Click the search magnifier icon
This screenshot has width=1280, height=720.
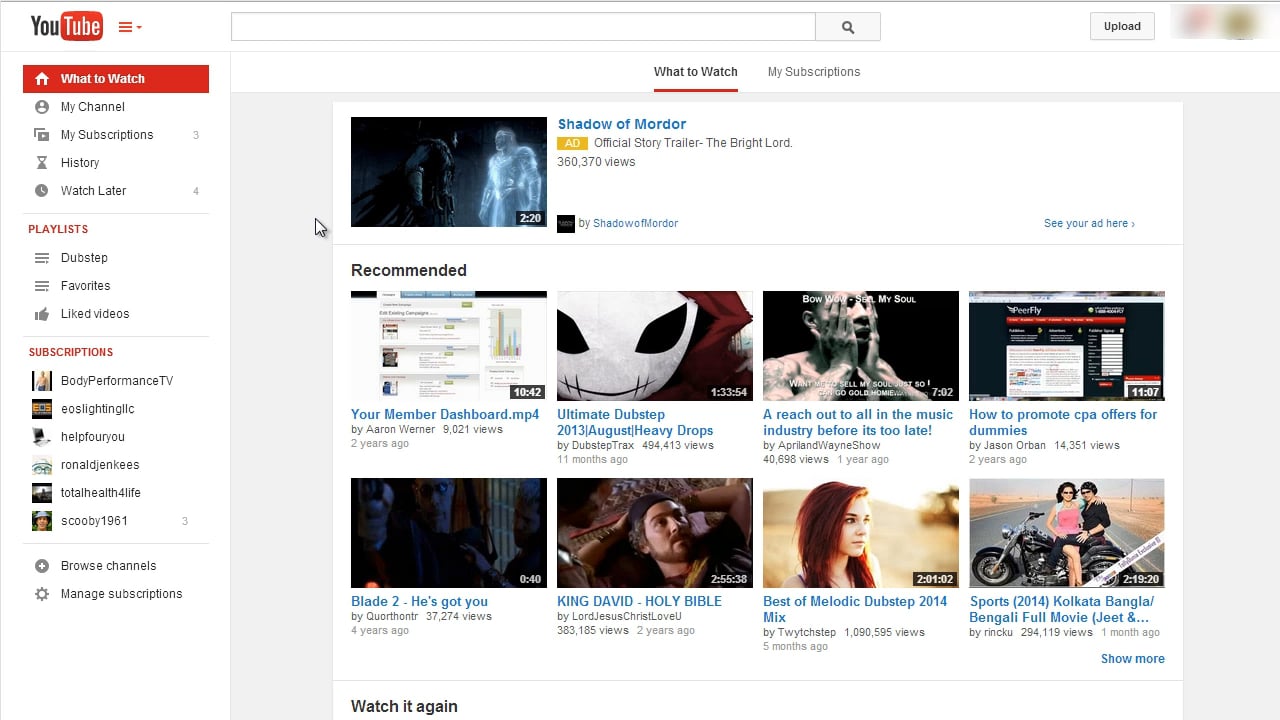(x=847, y=27)
